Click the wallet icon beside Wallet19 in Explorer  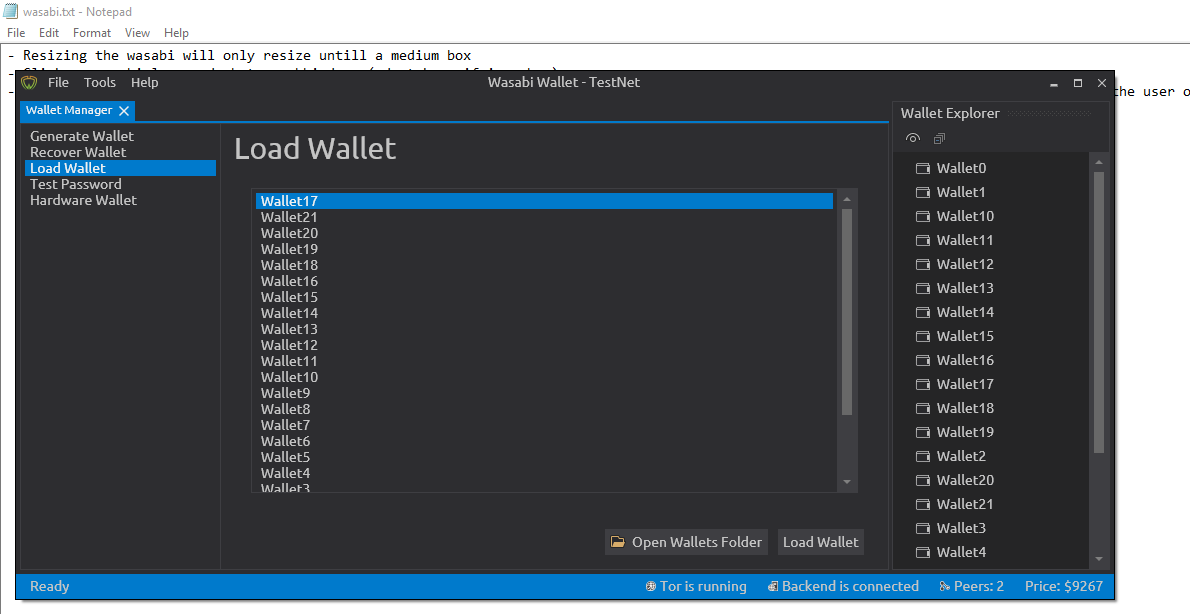point(923,433)
